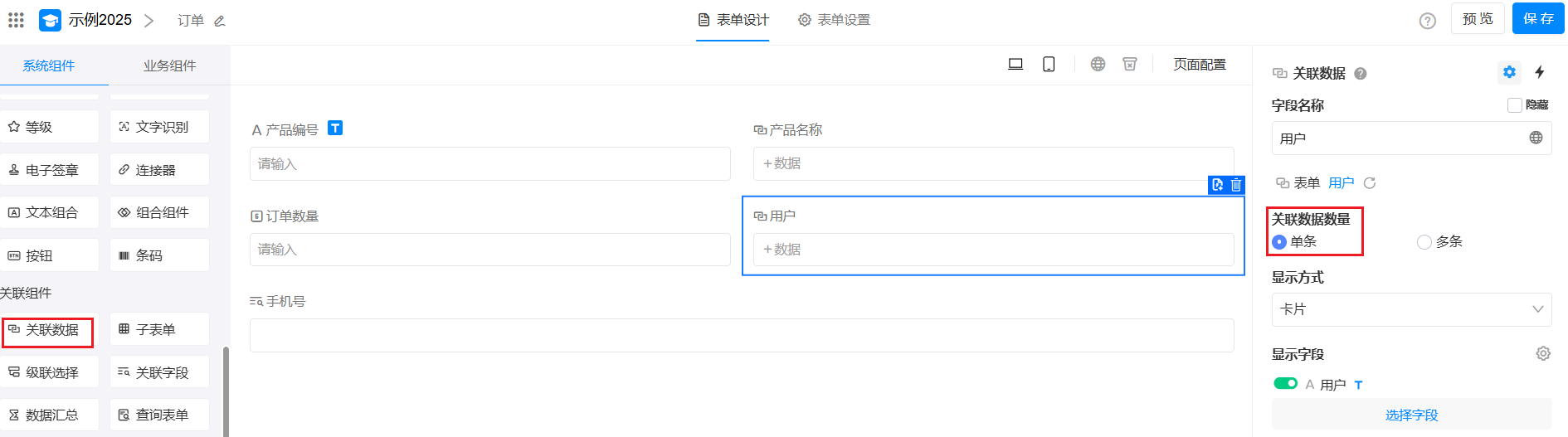Click the copy icon on selected 用户 field
The width and height of the screenshot is (1568, 437).
(x=1217, y=185)
